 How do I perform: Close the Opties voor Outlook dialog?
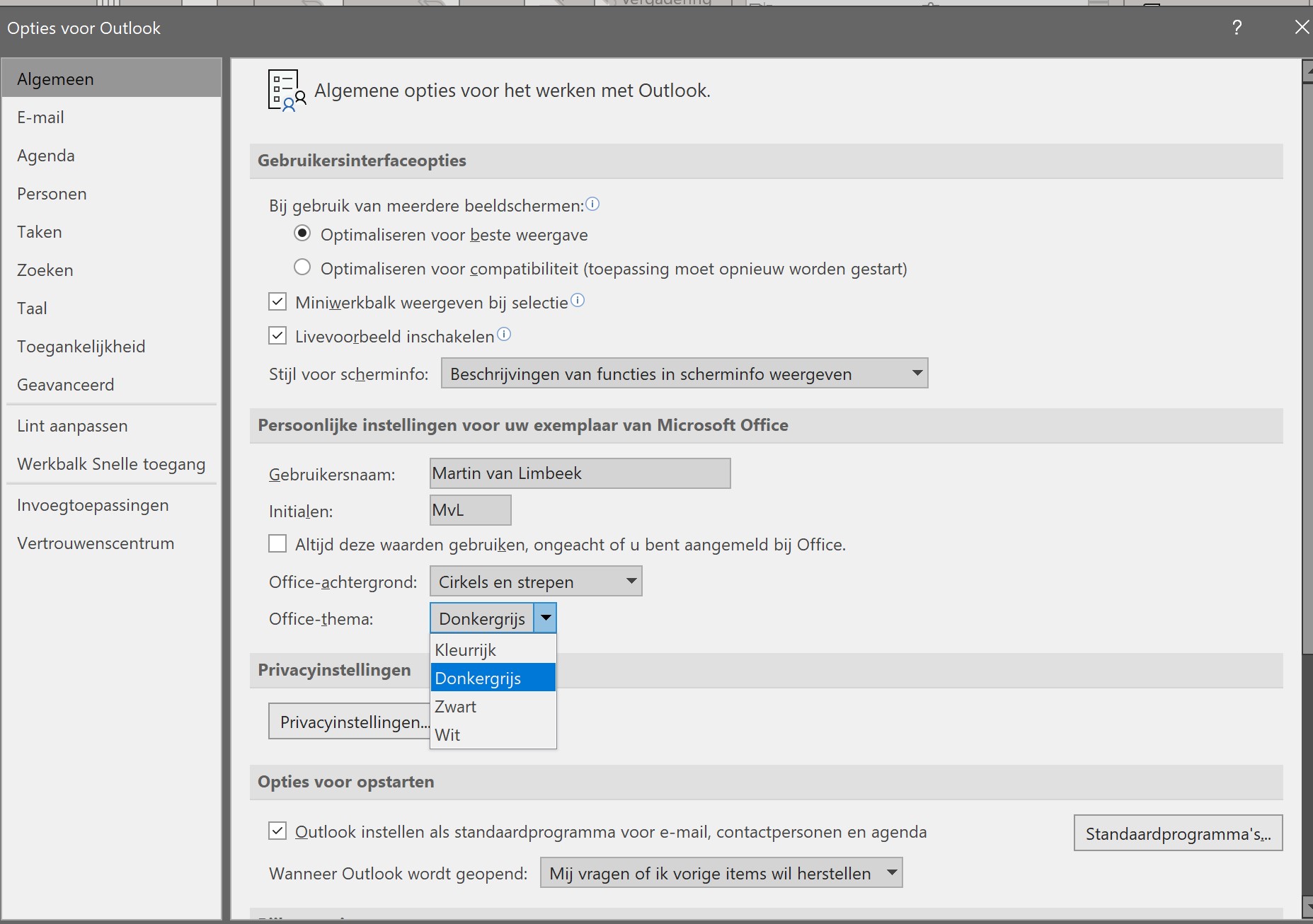tap(1301, 27)
